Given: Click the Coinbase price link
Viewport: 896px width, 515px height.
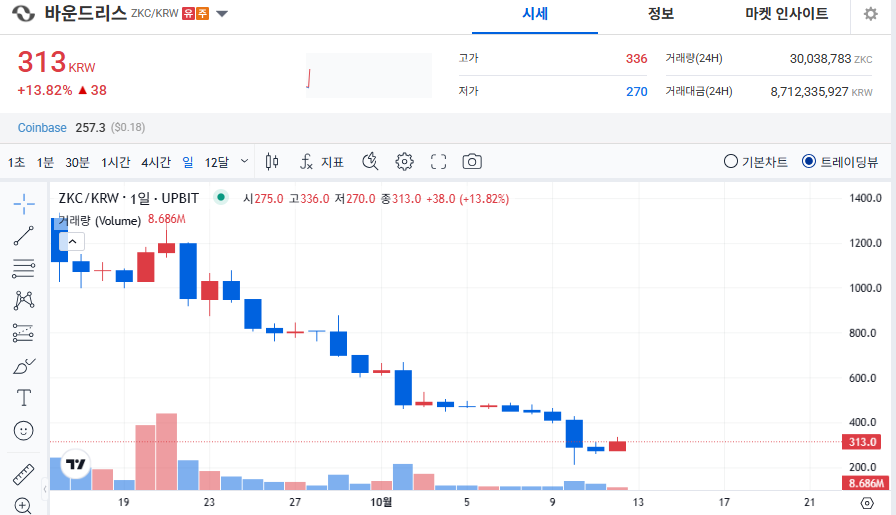Looking at the screenshot, I should (x=42, y=127).
